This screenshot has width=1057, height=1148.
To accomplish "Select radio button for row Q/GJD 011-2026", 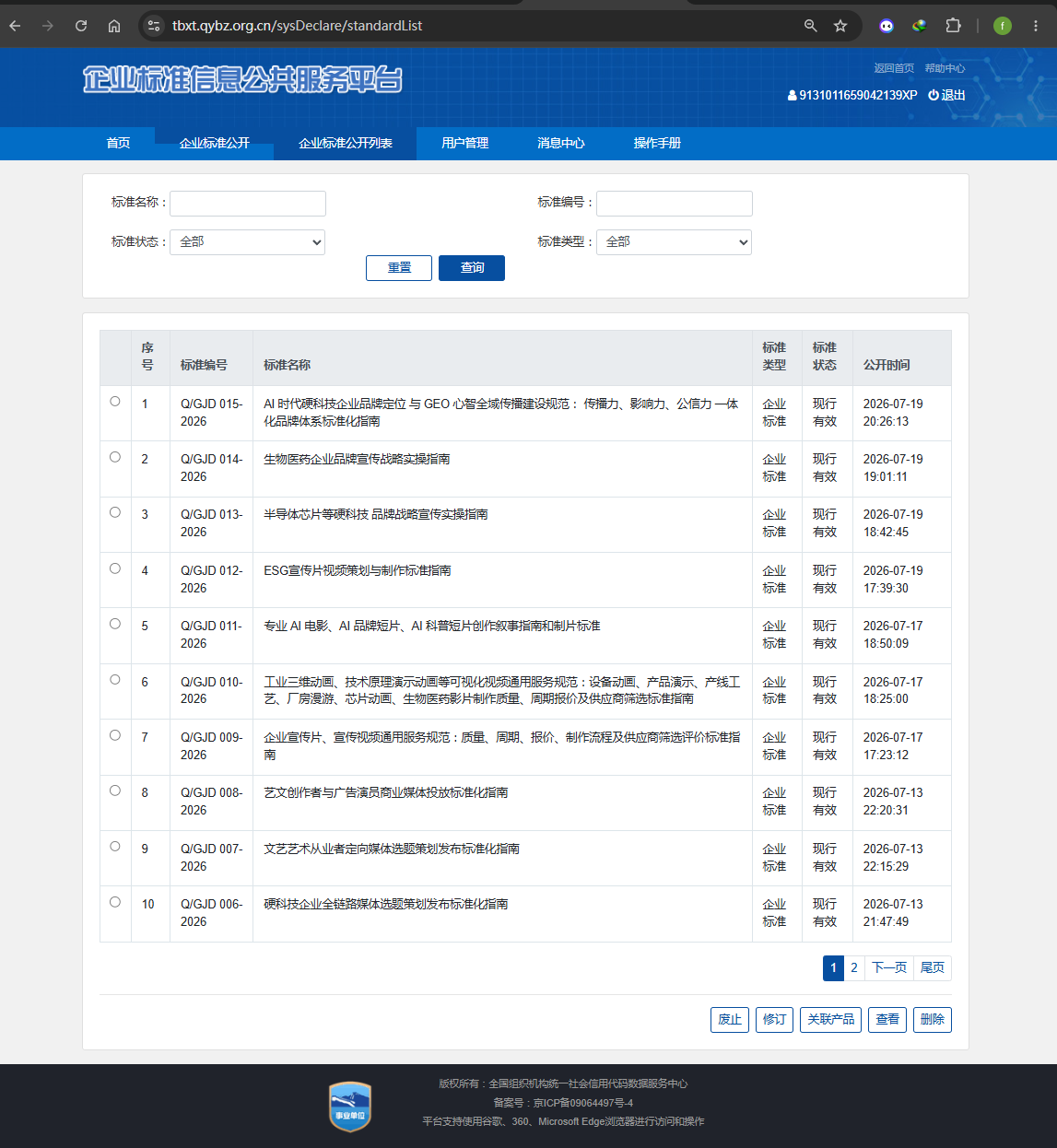I will pos(115,624).
